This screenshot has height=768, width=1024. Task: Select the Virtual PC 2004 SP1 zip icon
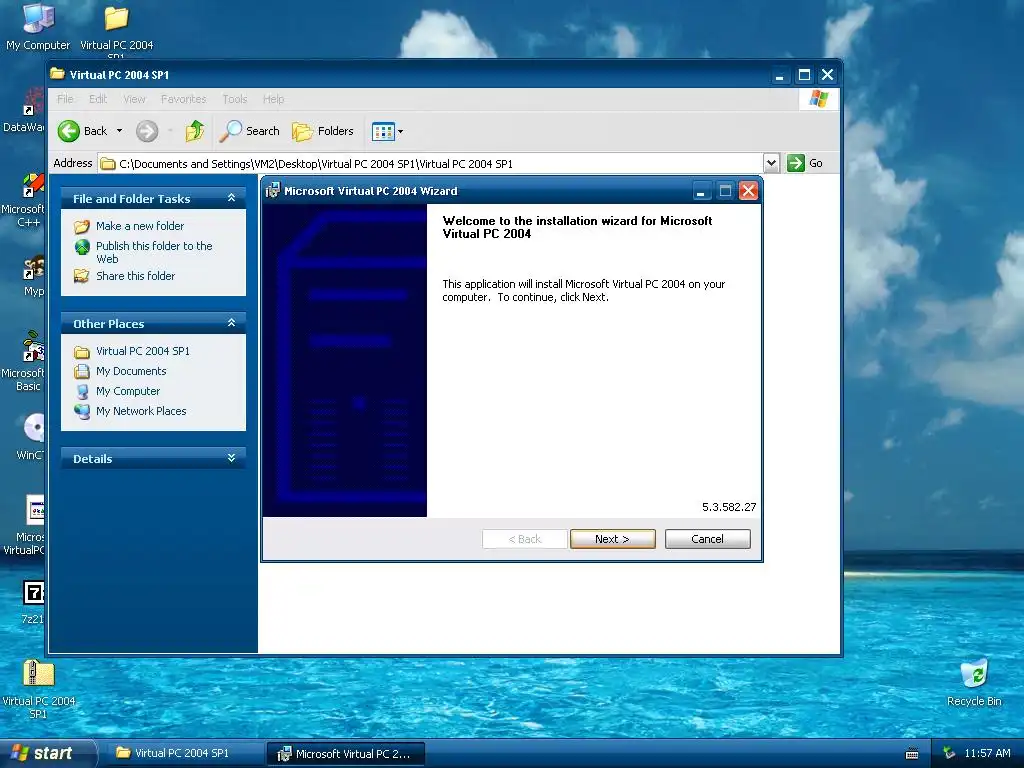click(x=39, y=673)
